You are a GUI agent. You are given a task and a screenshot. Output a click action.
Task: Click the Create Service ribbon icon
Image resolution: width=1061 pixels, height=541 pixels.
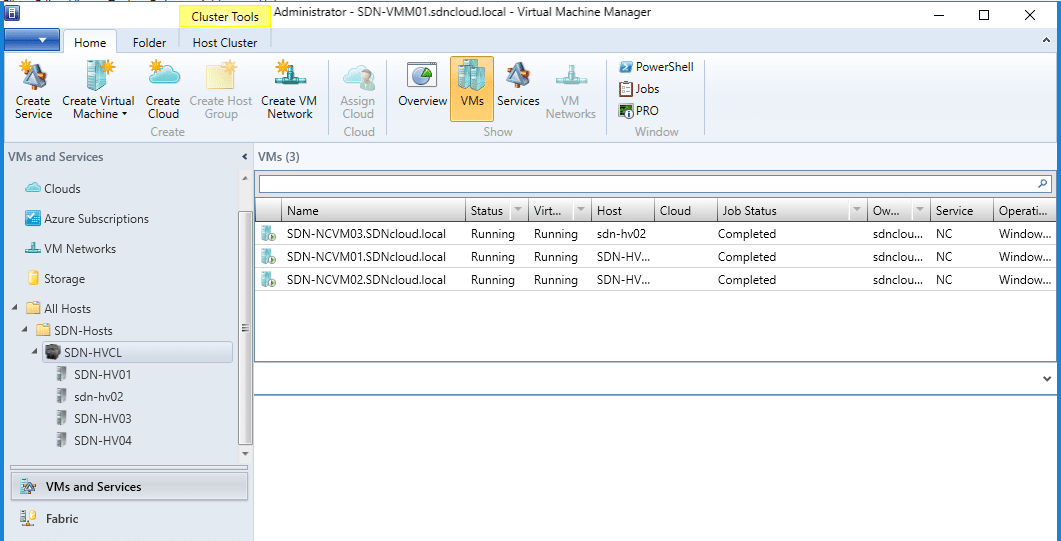pyautogui.click(x=33, y=90)
